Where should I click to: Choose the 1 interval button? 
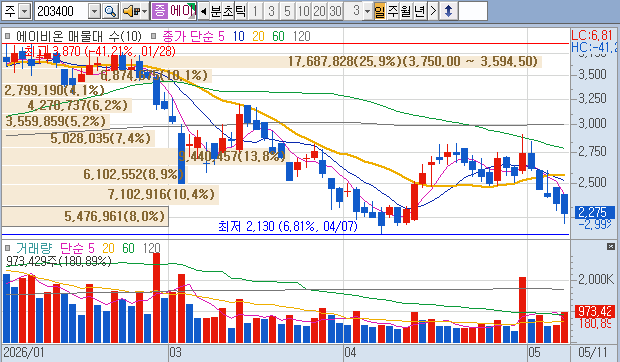[x=255, y=11]
